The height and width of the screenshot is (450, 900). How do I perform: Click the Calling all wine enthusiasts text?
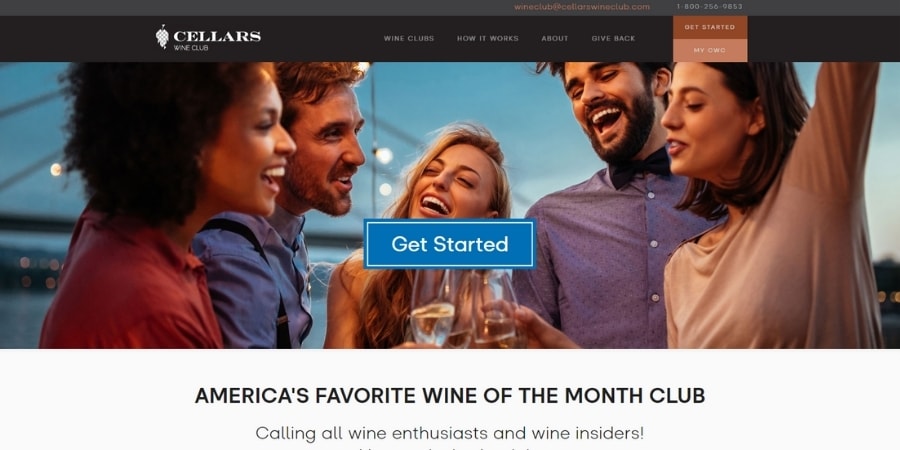pos(450,433)
